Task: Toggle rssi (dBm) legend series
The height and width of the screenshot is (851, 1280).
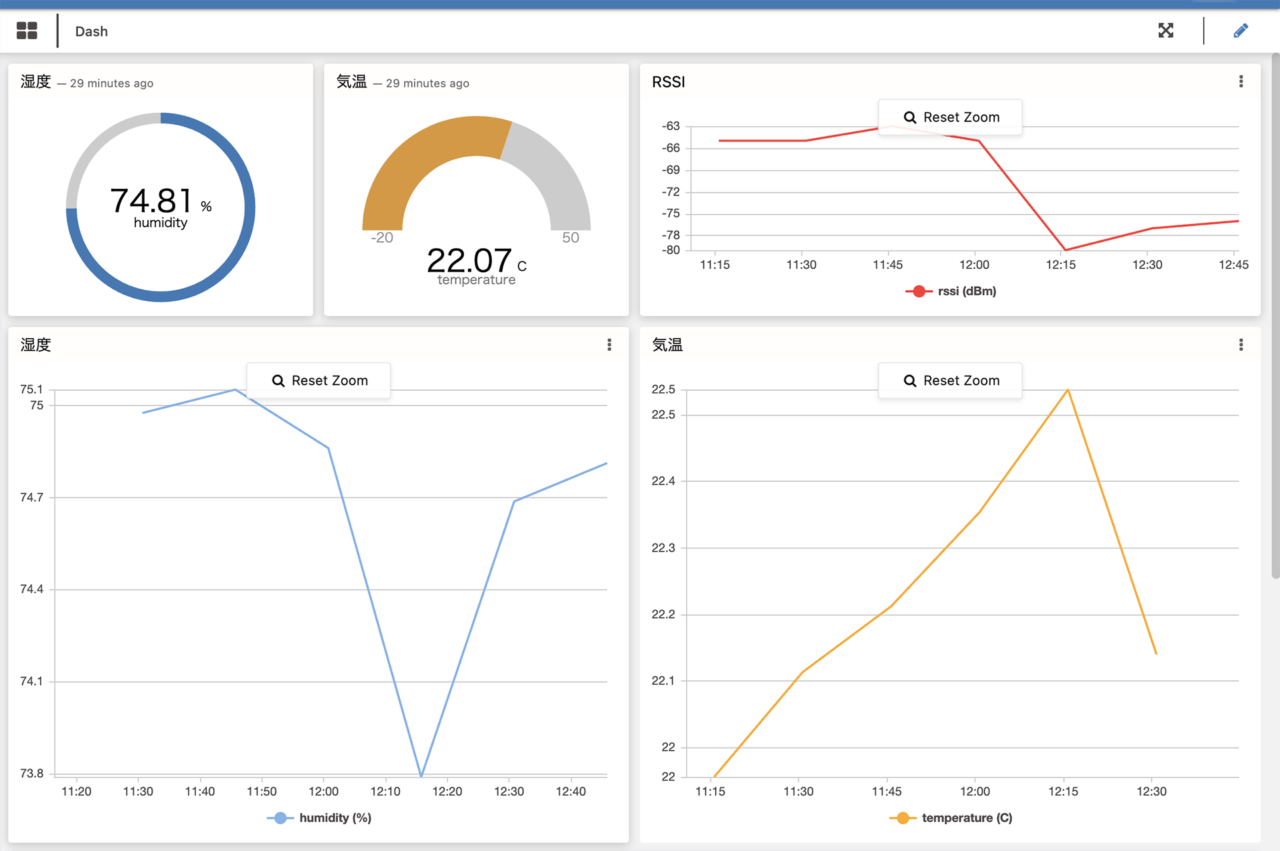Action: [x=965, y=291]
